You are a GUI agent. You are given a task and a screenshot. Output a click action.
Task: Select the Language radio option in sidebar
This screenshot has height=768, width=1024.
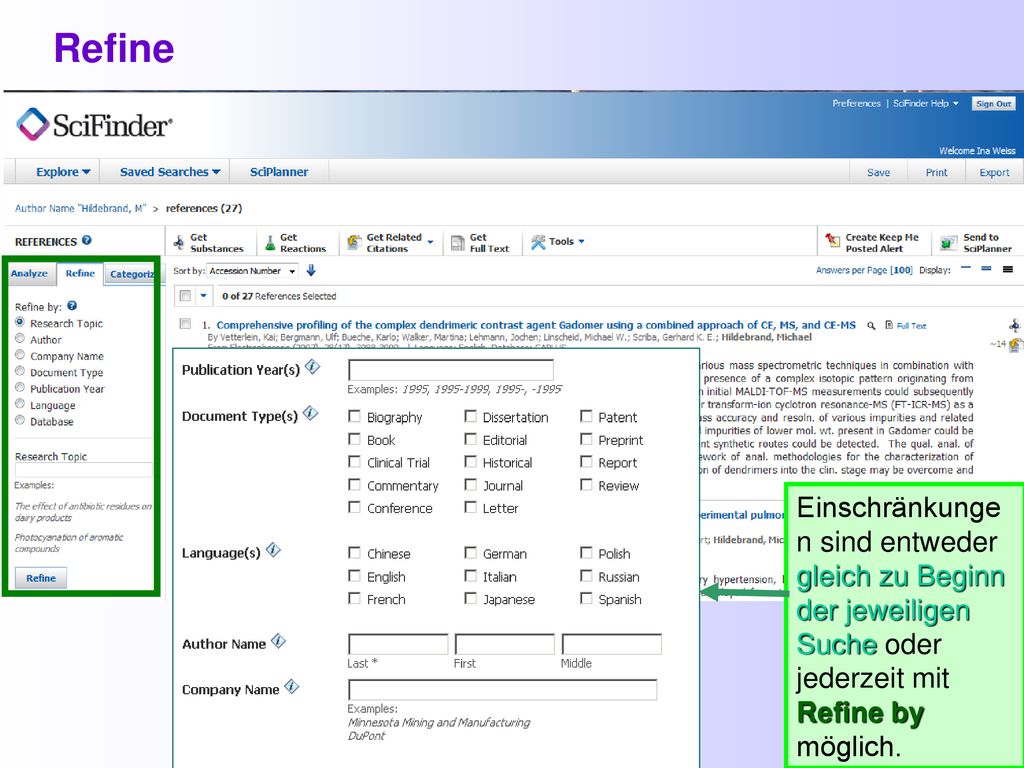(x=20, y=404)
